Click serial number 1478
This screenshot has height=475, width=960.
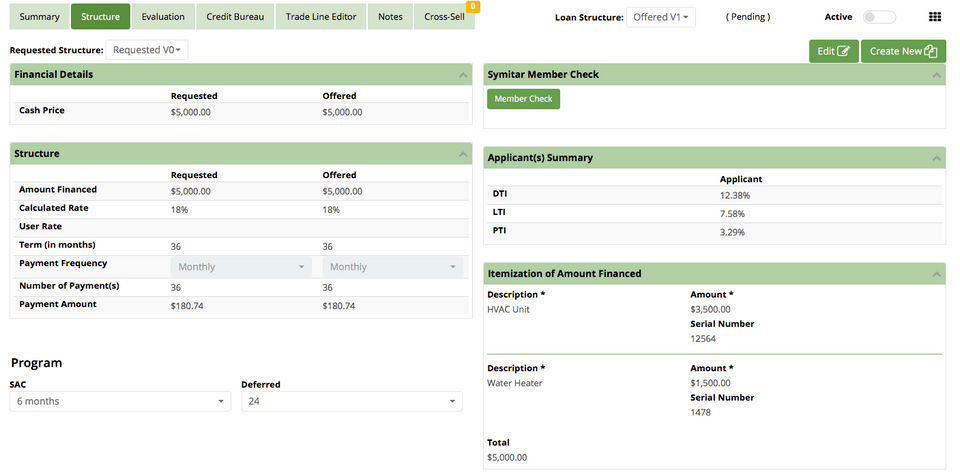pos(700,413)
